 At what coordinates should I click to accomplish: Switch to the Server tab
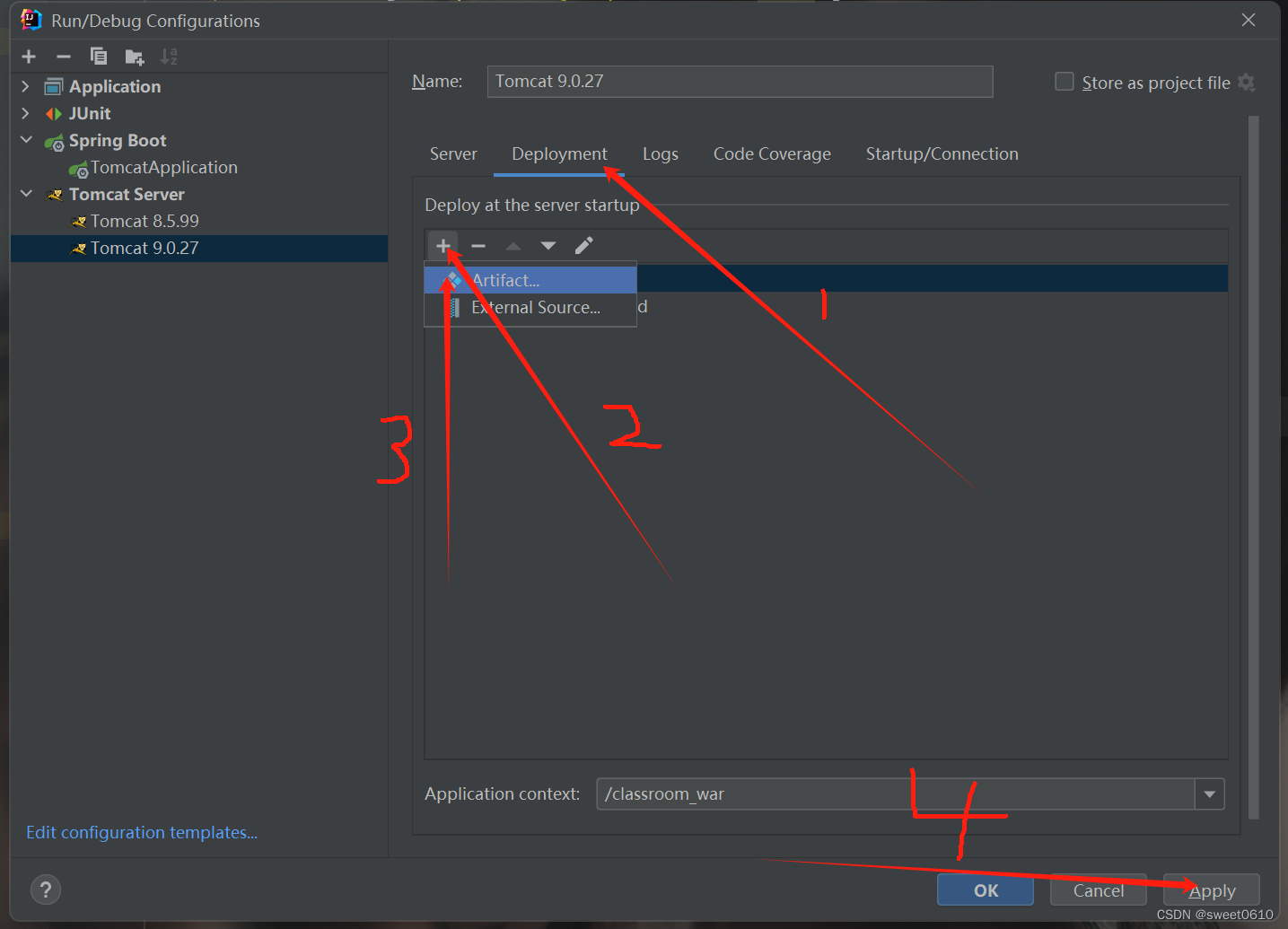453,153
